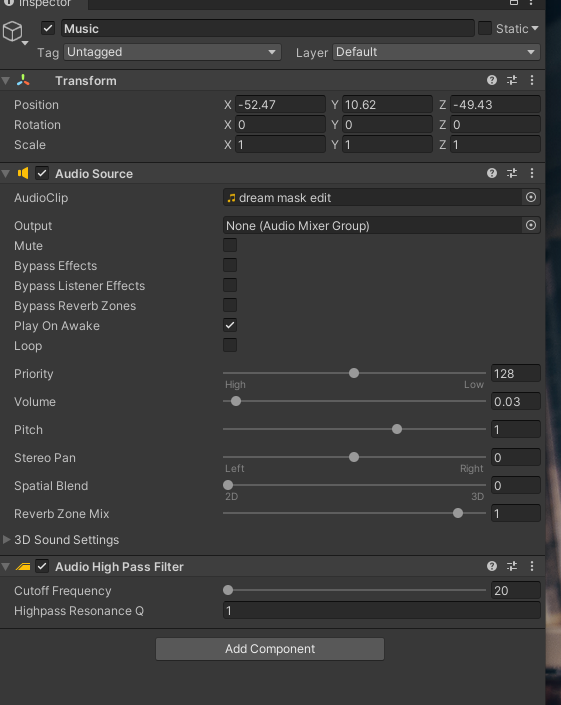
Task: Open Audio Source preset selector icon
Action: tap(512, 174)
